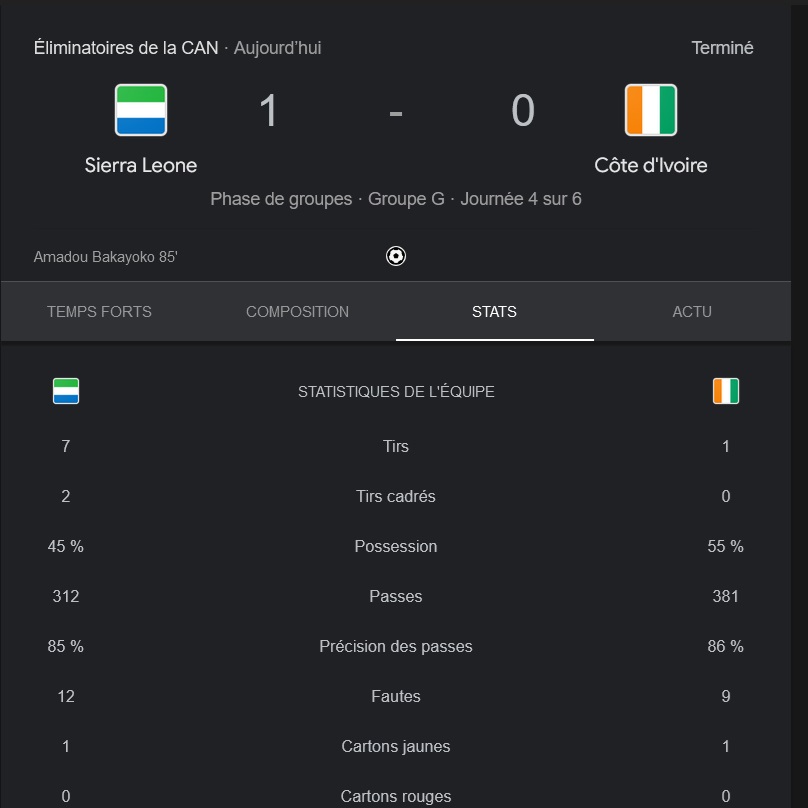Screen dimensions: 808x808
Task: Open the ACTU tab
Action: pyautogui.click(x=692, y=312)
